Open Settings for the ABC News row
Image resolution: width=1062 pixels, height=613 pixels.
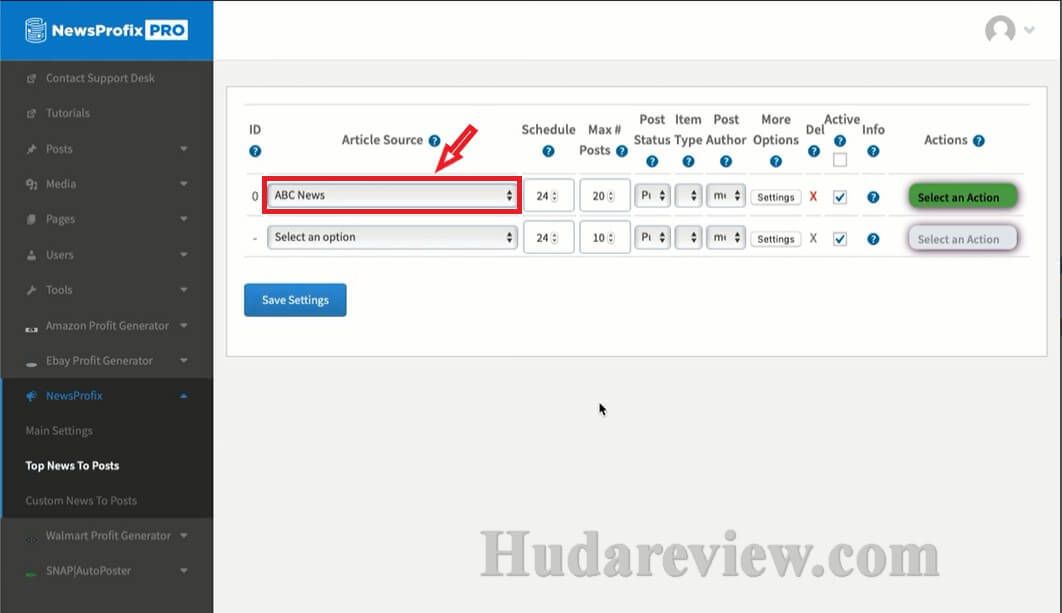coord(776,197)
